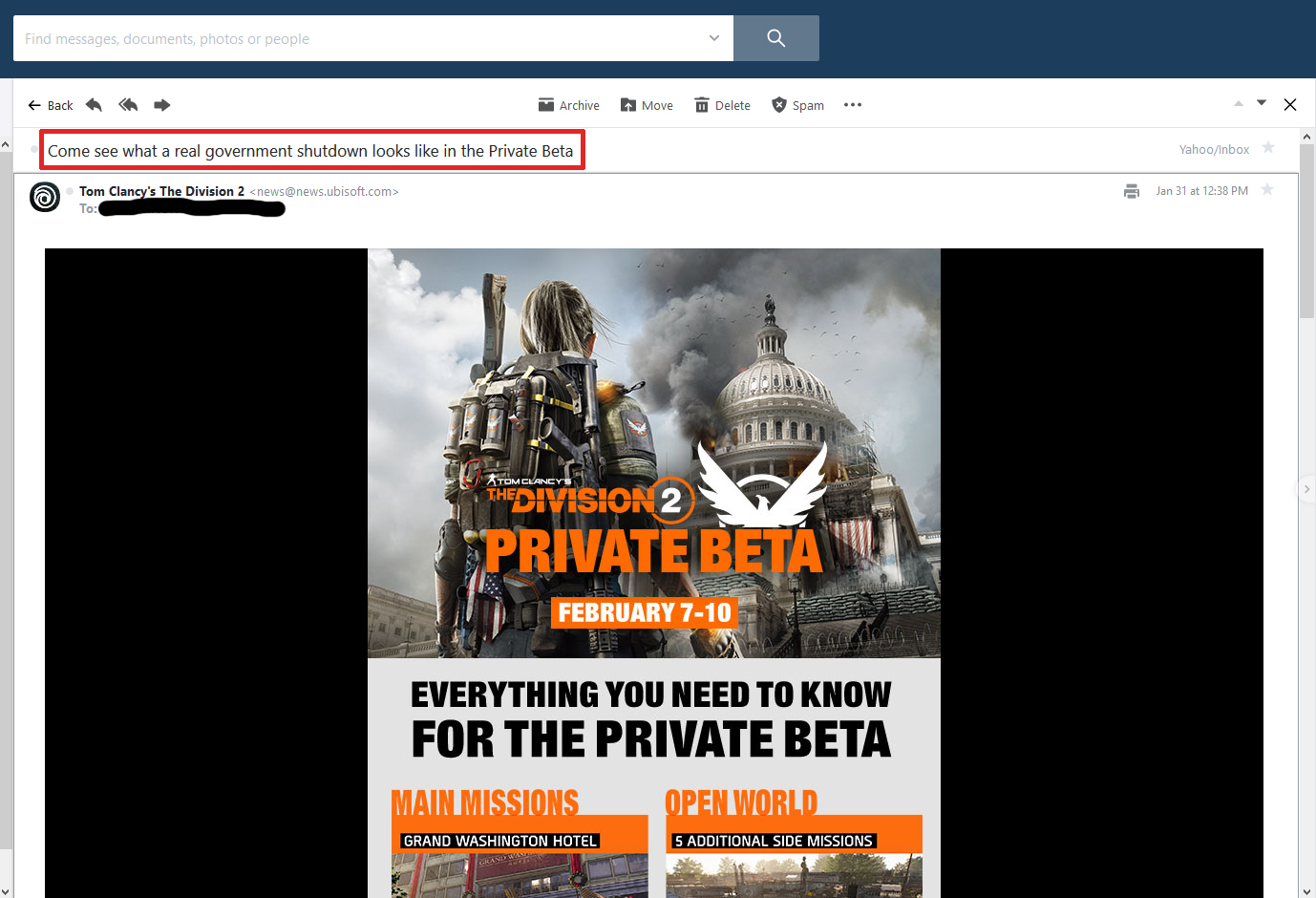The width and height of the screenshot is (1316, 898).
Task: Open the more actions ellipsis menu
Action: 853,105
